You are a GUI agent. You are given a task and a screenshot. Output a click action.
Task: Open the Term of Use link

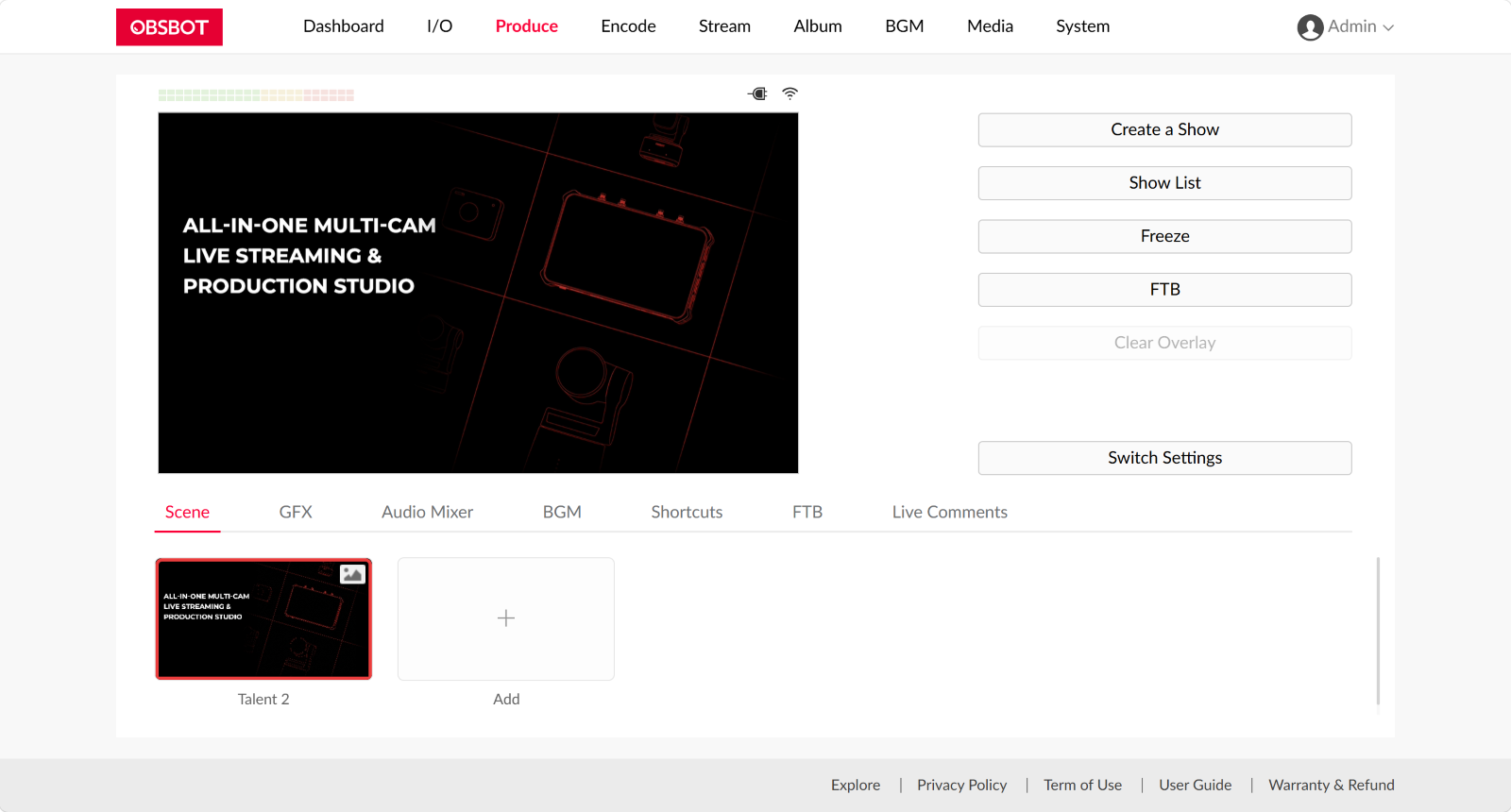point(1082,785)
